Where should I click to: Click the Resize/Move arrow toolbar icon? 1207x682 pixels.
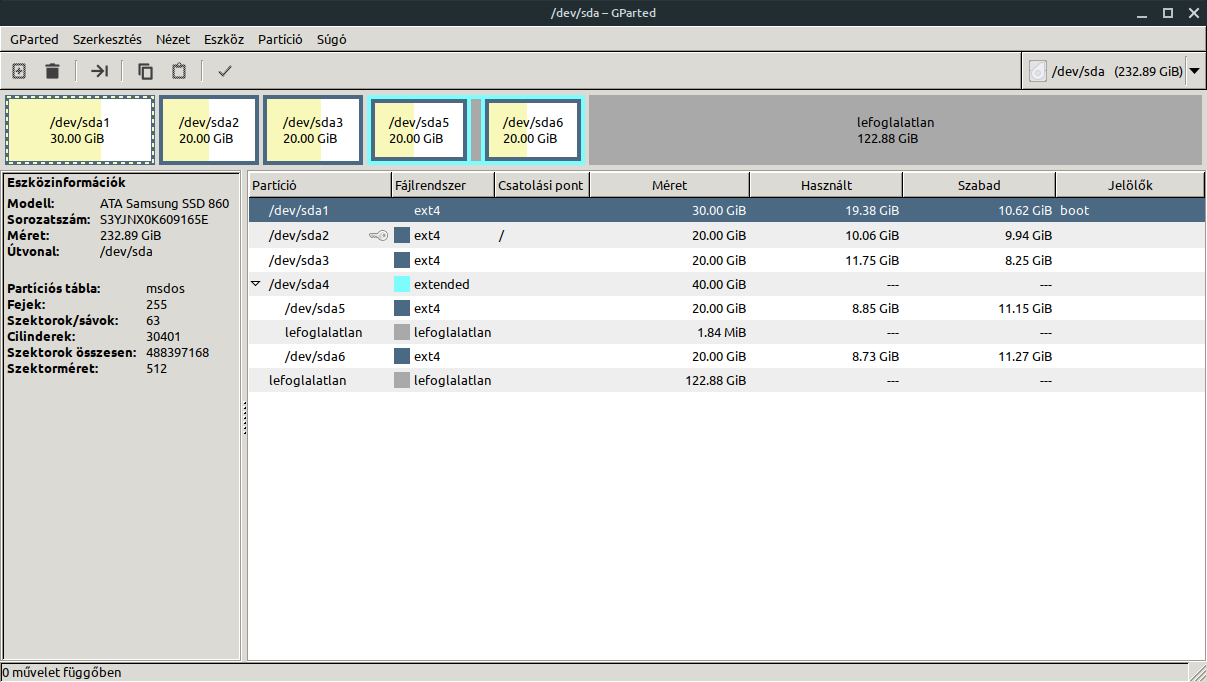99,71
